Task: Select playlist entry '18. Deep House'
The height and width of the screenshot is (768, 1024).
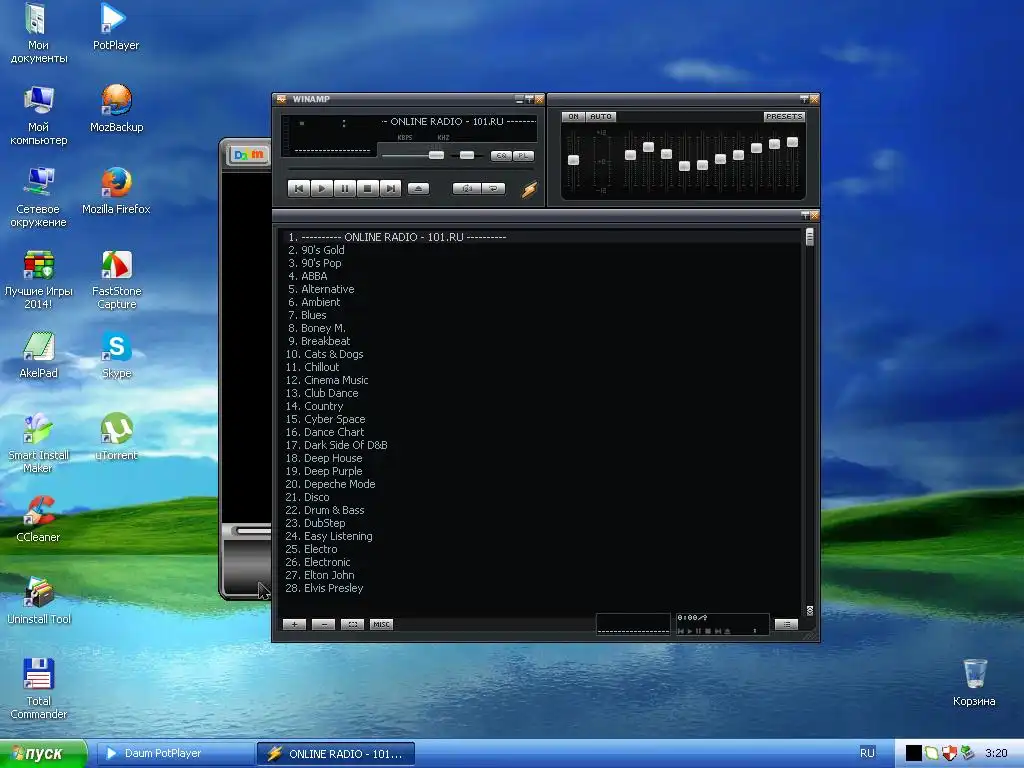Action: [541, 458]
